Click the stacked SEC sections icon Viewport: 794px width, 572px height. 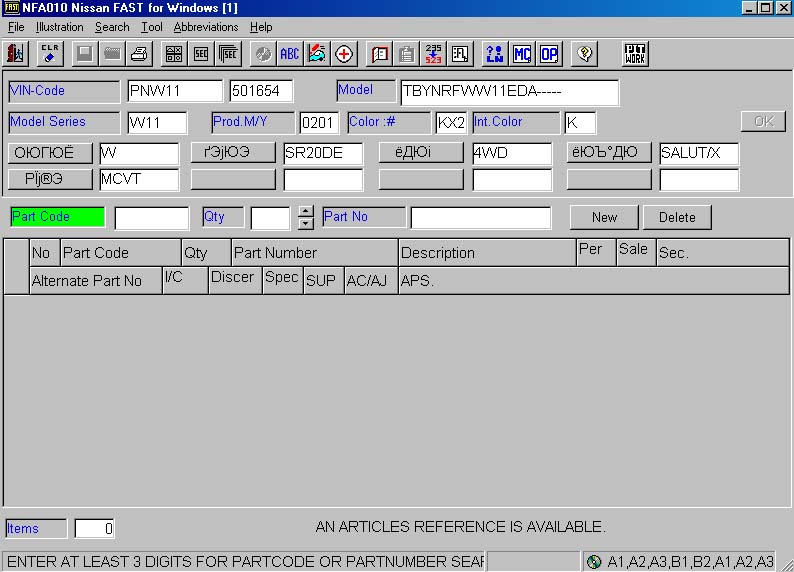pyautogui.click(x=228, y=54)
